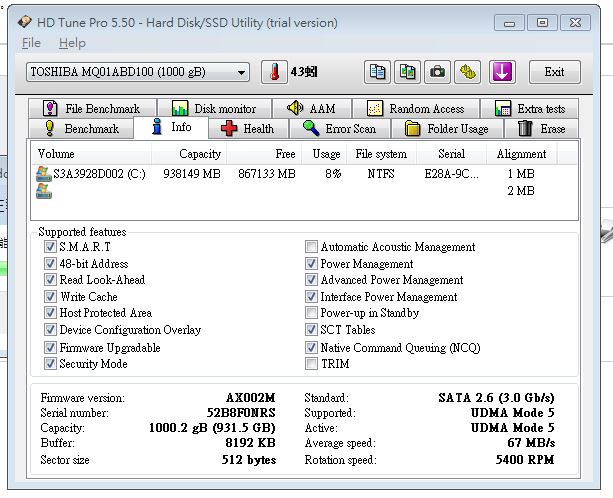Click the Exit button
Screen dimensions: 613x498
coord(555,72)
